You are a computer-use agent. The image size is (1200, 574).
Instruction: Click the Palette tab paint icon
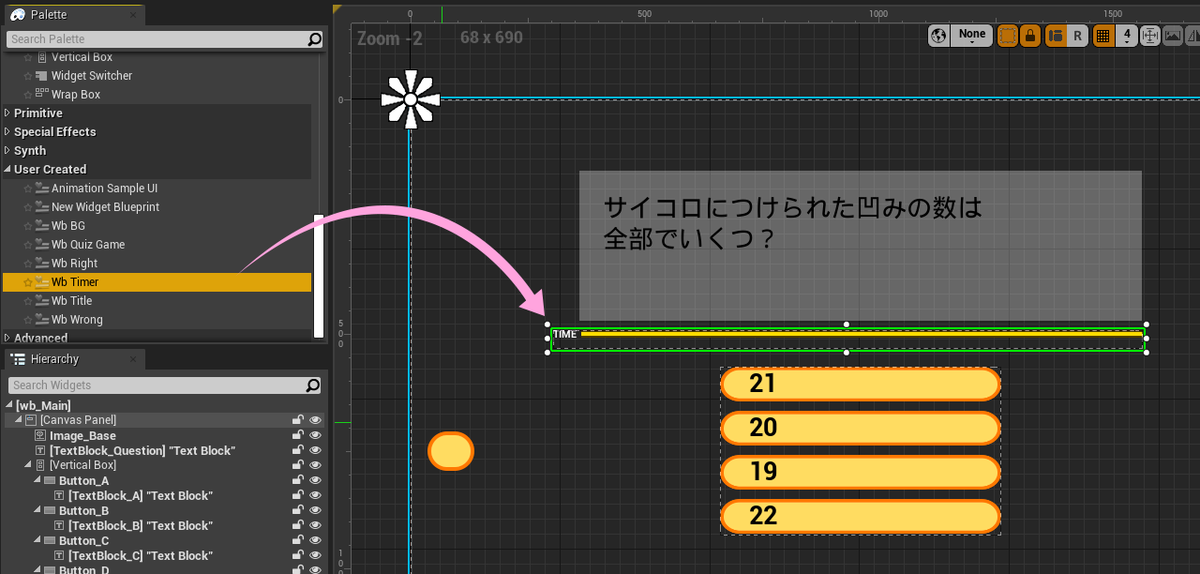18,14
